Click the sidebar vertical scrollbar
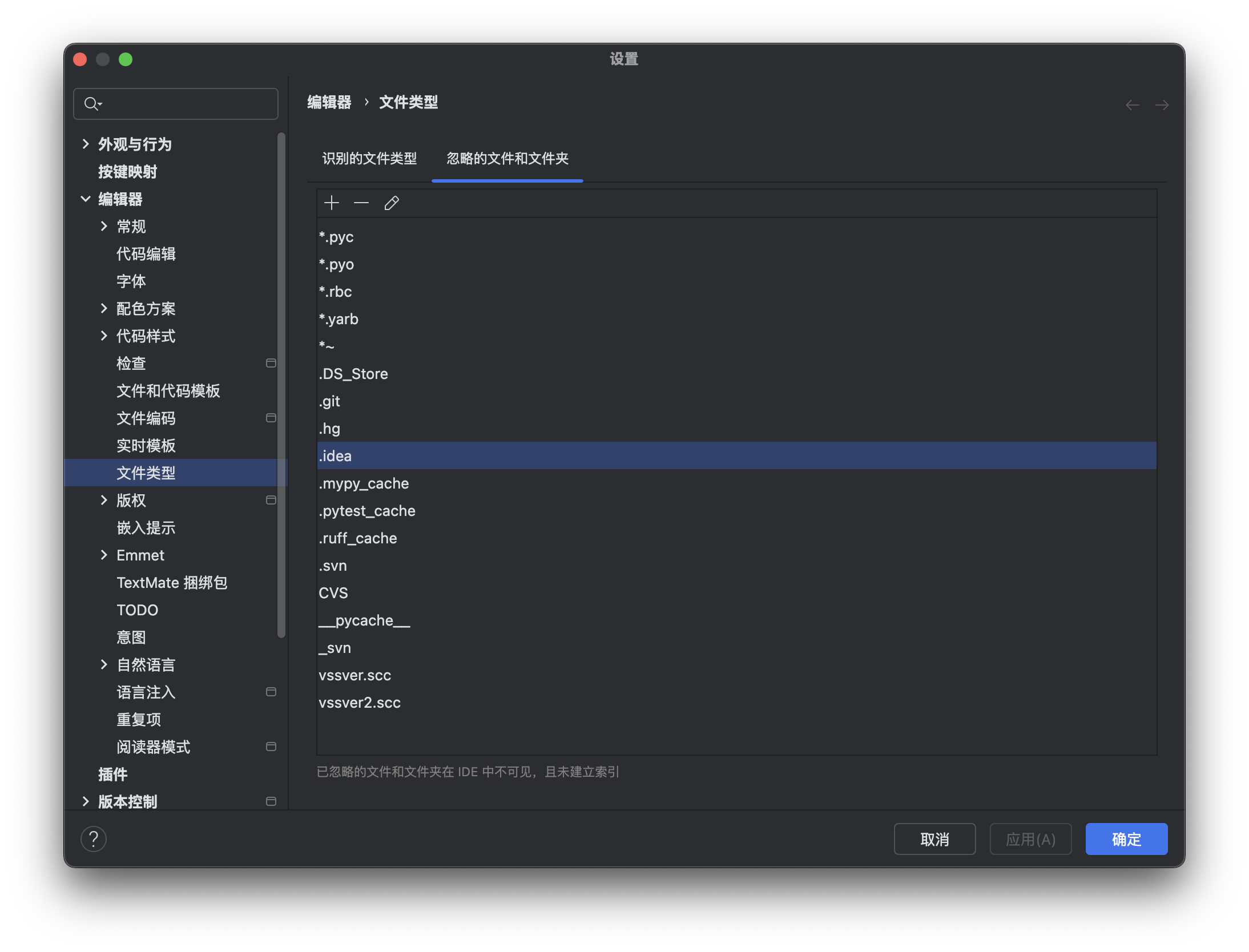This screenshot has width=1249, height=952. tap(281, 385)
